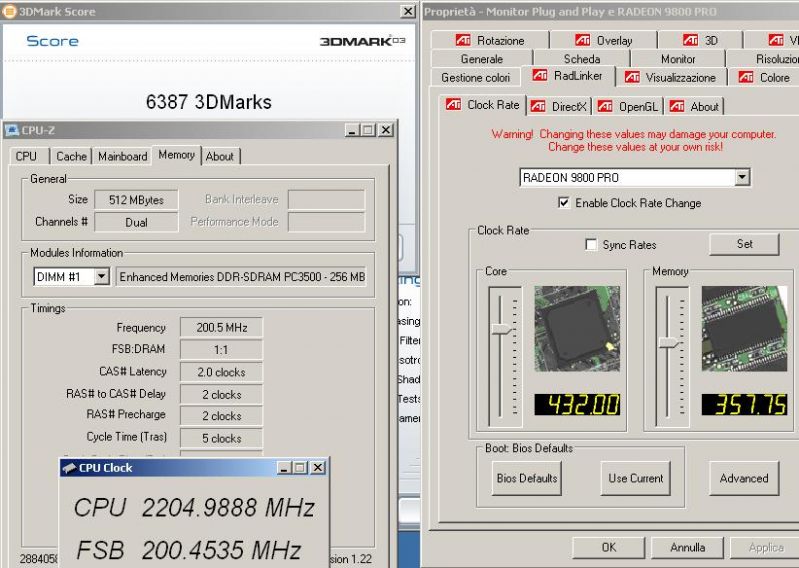Switch to the DirectX sub-tab
The width and height of the screenshot is (799, 568).
coord(558,106)
